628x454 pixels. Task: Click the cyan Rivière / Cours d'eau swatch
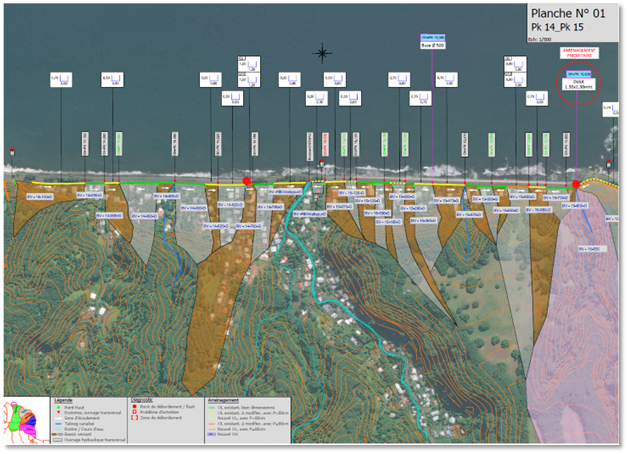[x=58, y=429]
